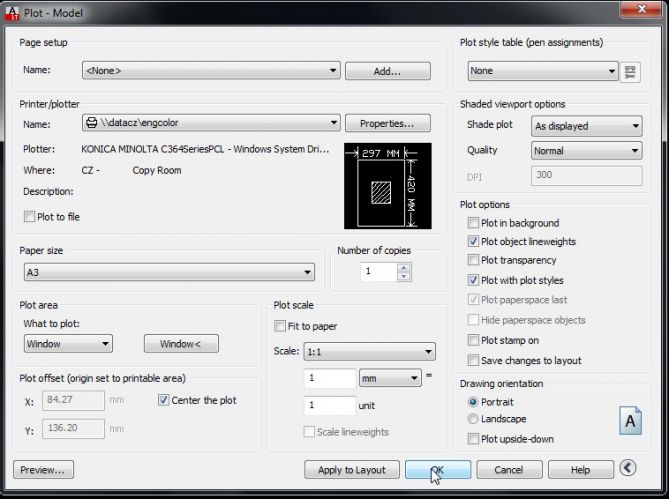The height and width of the screenshot is (499, 669).
Task: Uncheck Center the plot
Action: point(163,400)
